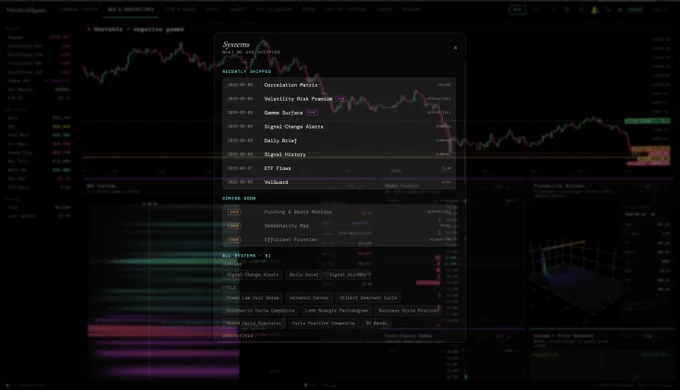This screenshot has width=680, height=390.
Task: Select the Signal-Change Alerts row under Recently Shipped
Action: click(339, 127)
